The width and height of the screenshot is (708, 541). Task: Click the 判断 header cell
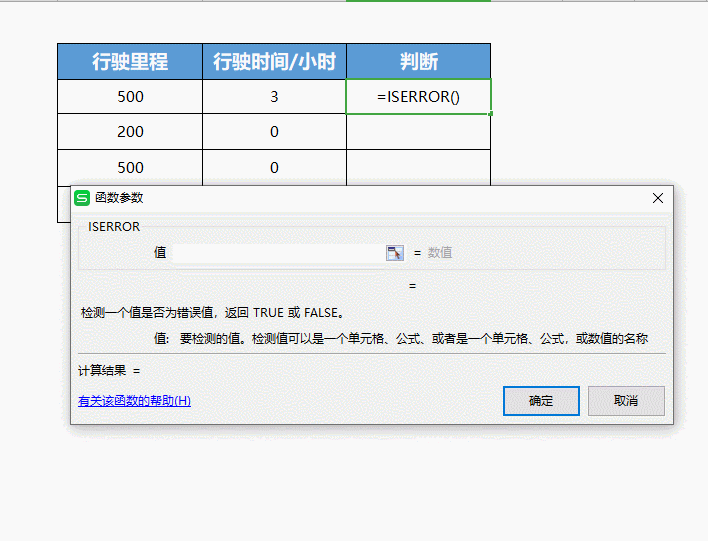419,61
